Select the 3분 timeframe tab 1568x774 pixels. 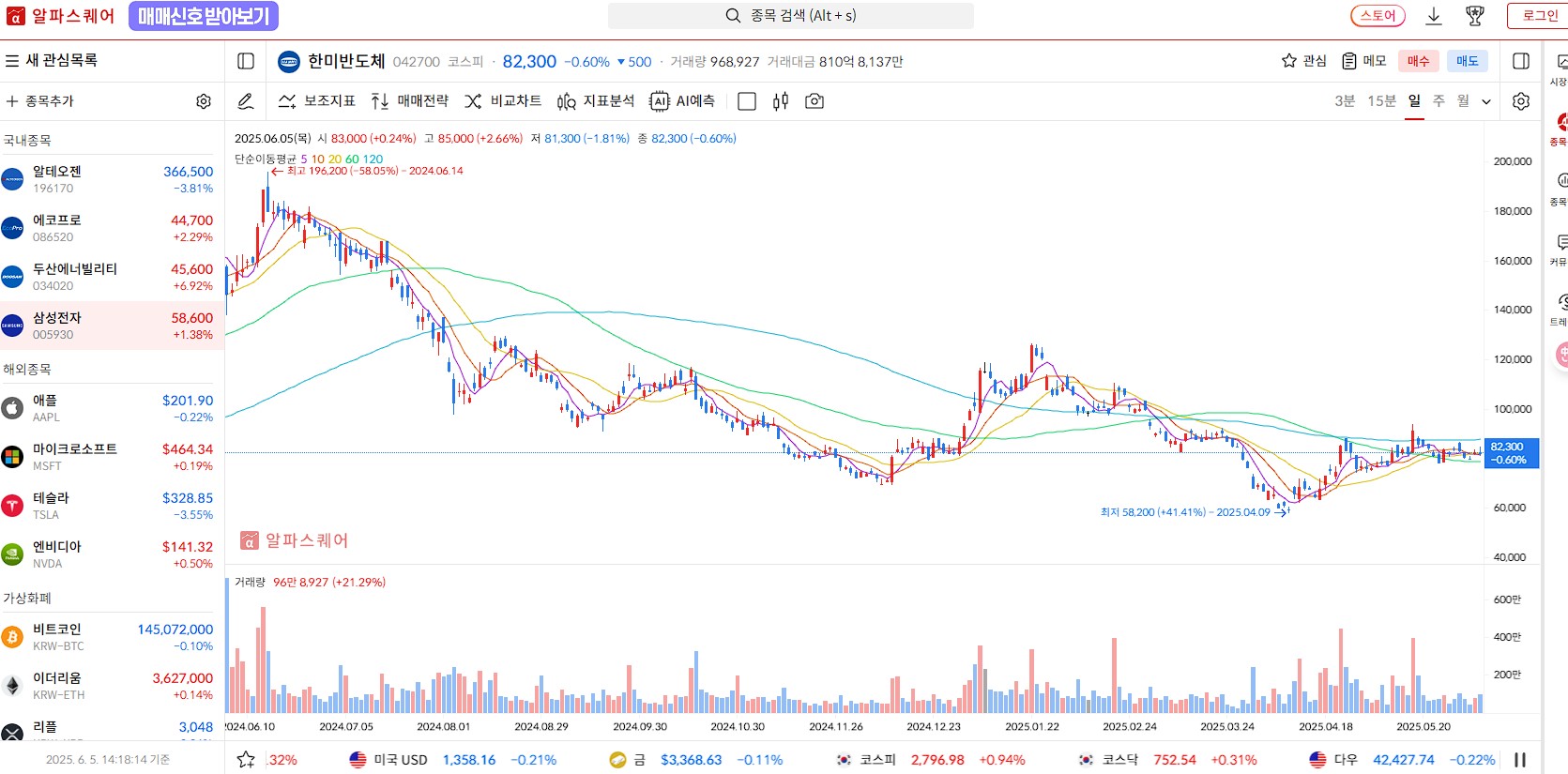(x=1345, y=101)
